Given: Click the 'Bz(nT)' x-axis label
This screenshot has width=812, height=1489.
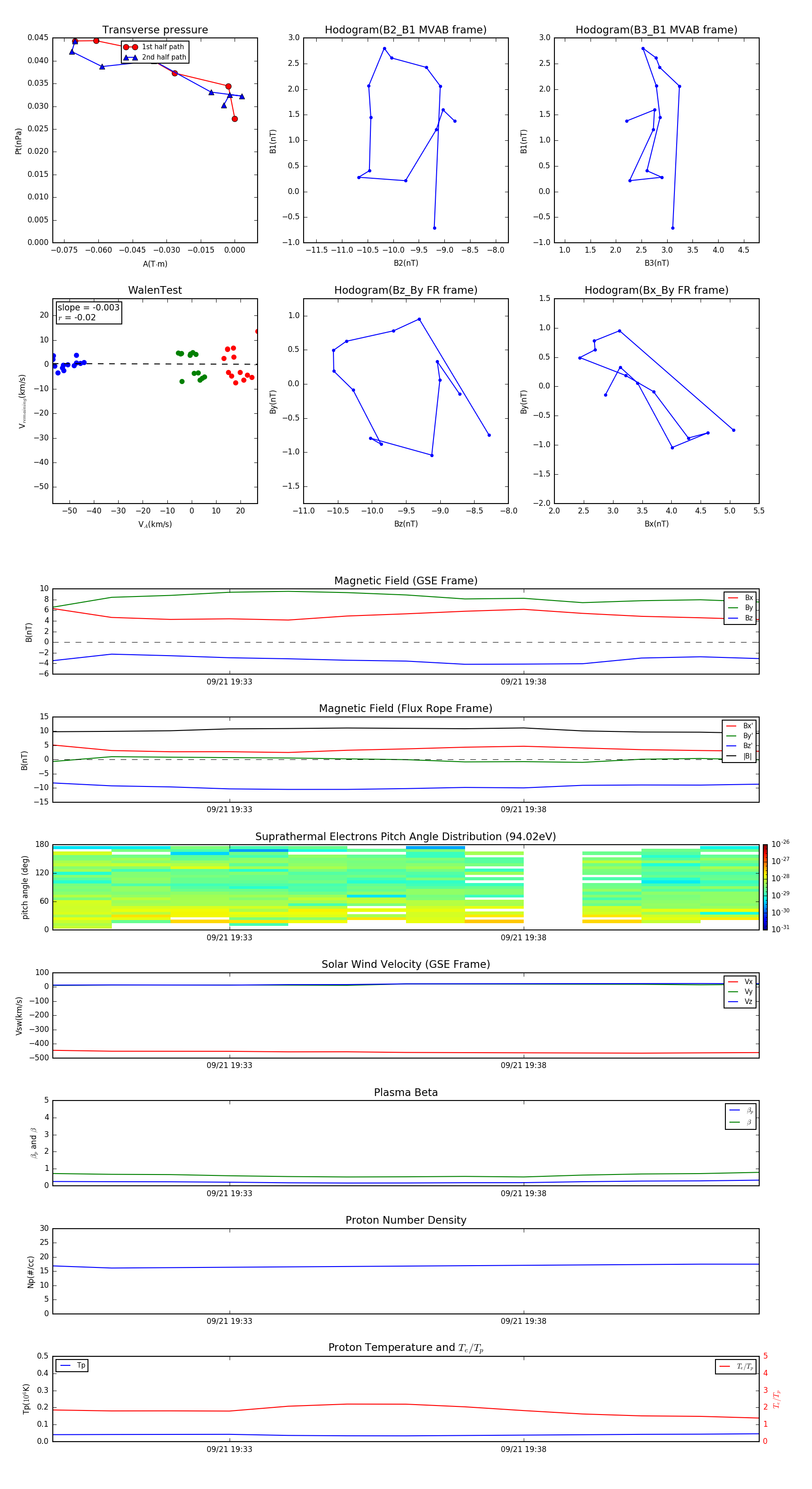Looking at the screenshot, I should (x=406, y=524).
